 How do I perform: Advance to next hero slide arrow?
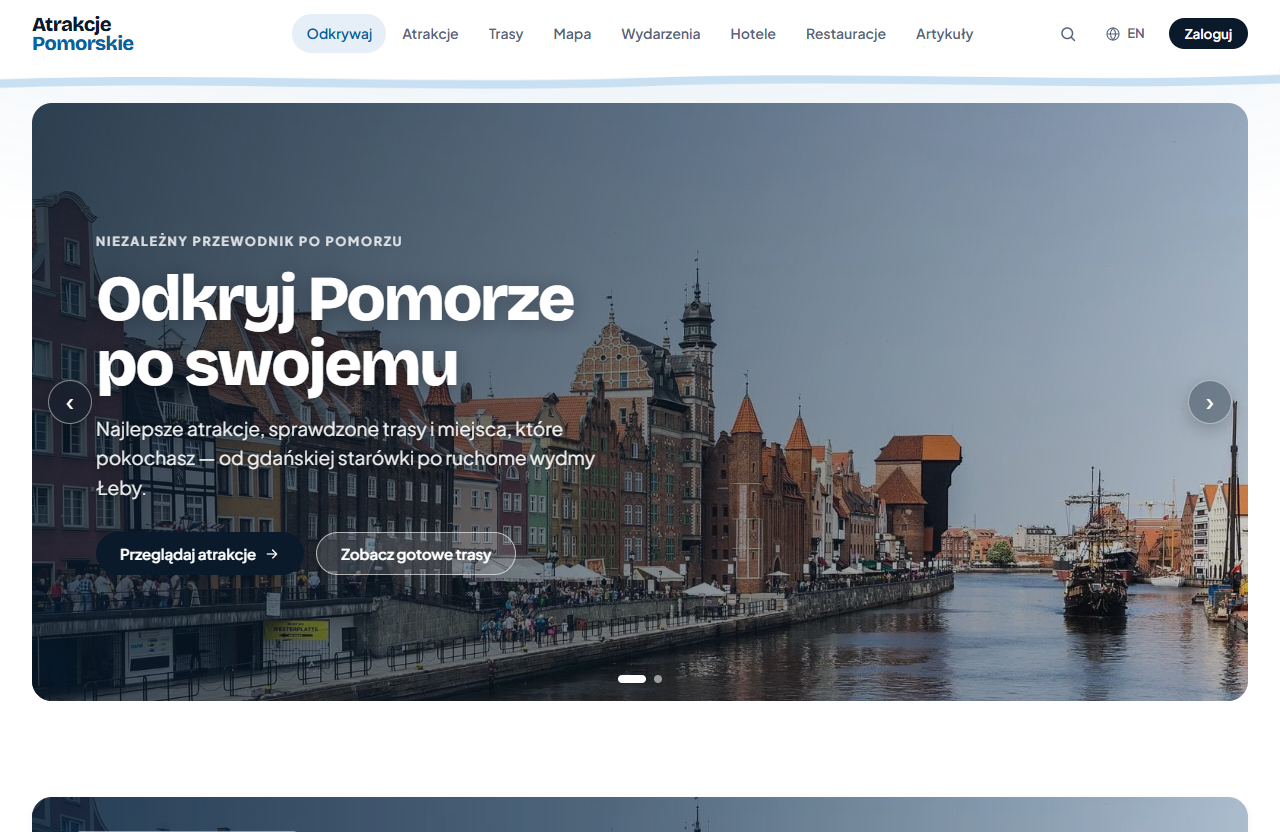point(1210,403)
